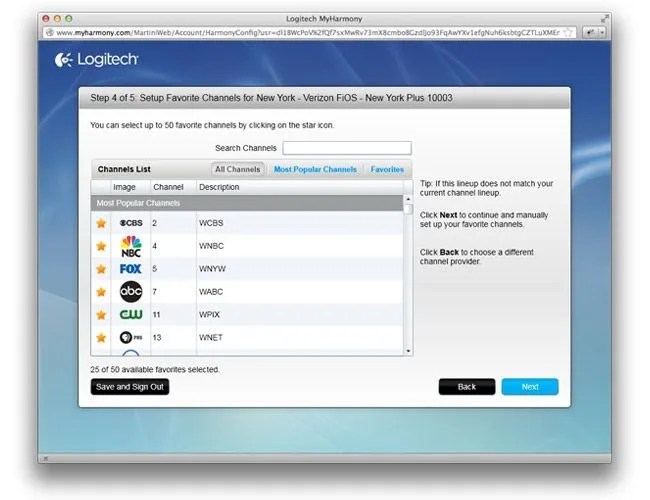650x500 pixels.
Task: Click the Most Popular Channels group header row
Action: click(247, 203)
